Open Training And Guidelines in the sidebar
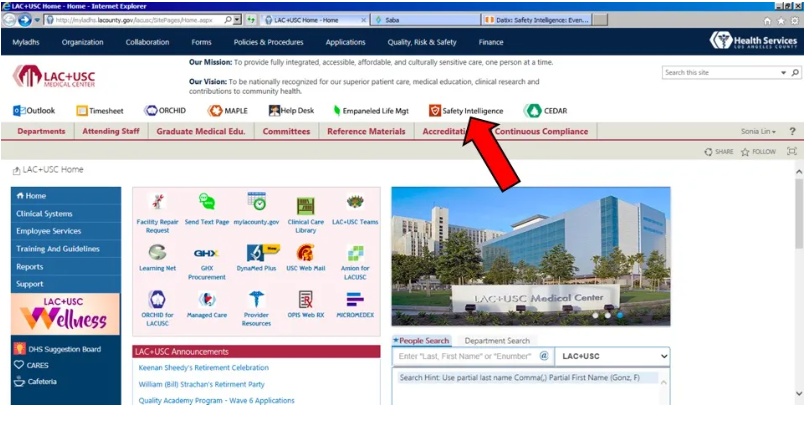The height and width of the screenshot is (432, 807). pyautogui.click(x=66, y=249)
